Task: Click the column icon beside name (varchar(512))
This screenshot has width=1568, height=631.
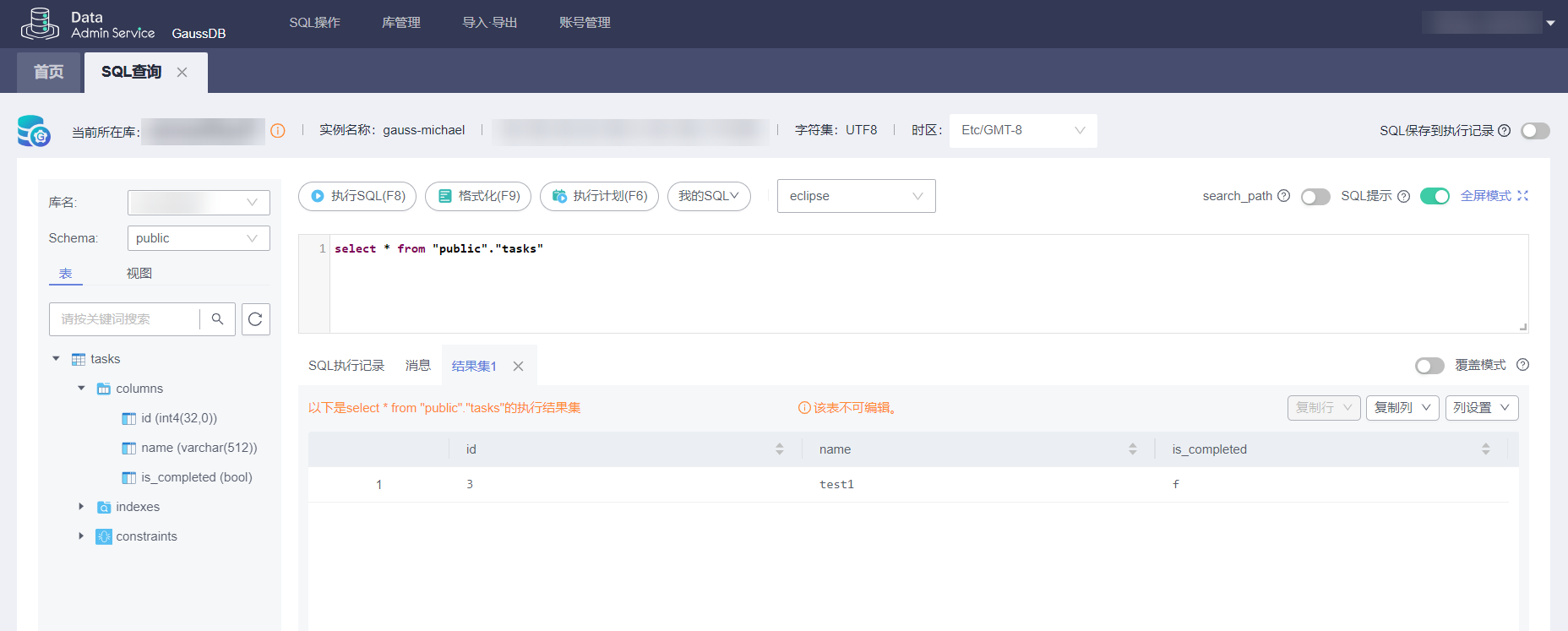Action: (x=129, y=448)
